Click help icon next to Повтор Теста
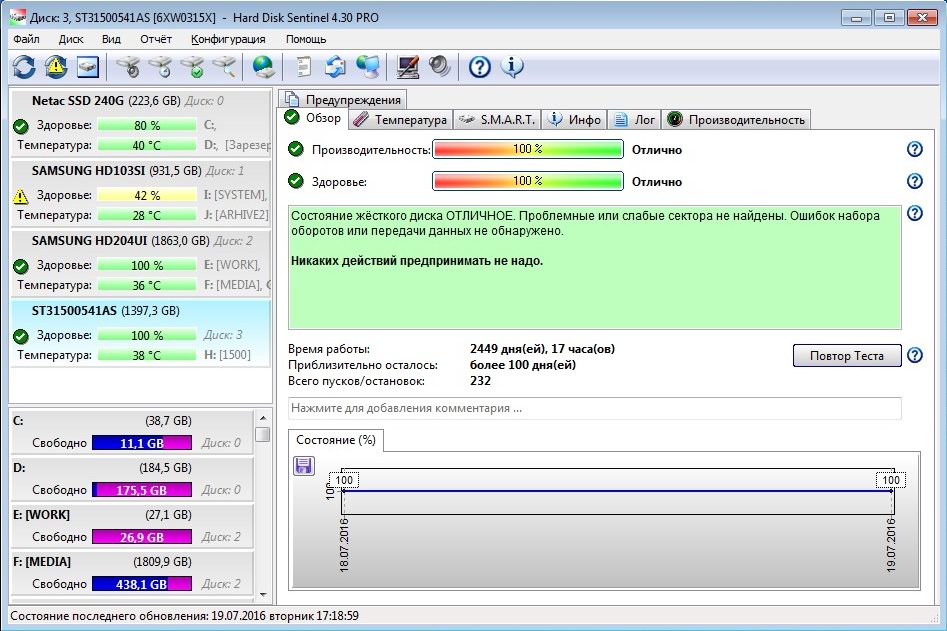The width and height of the screenshot is (947, 631). (913, 356)
